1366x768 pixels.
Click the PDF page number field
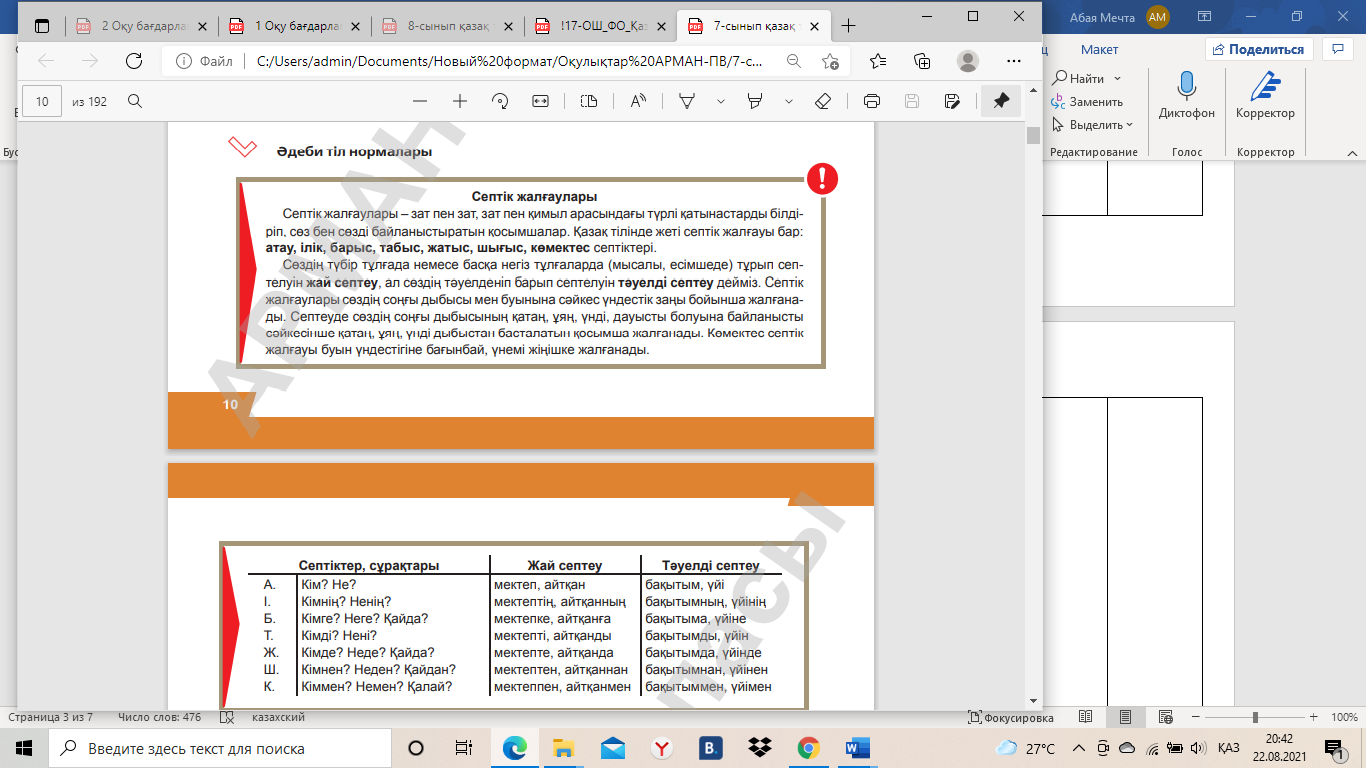pyautogui.click(x=42, y=101)
